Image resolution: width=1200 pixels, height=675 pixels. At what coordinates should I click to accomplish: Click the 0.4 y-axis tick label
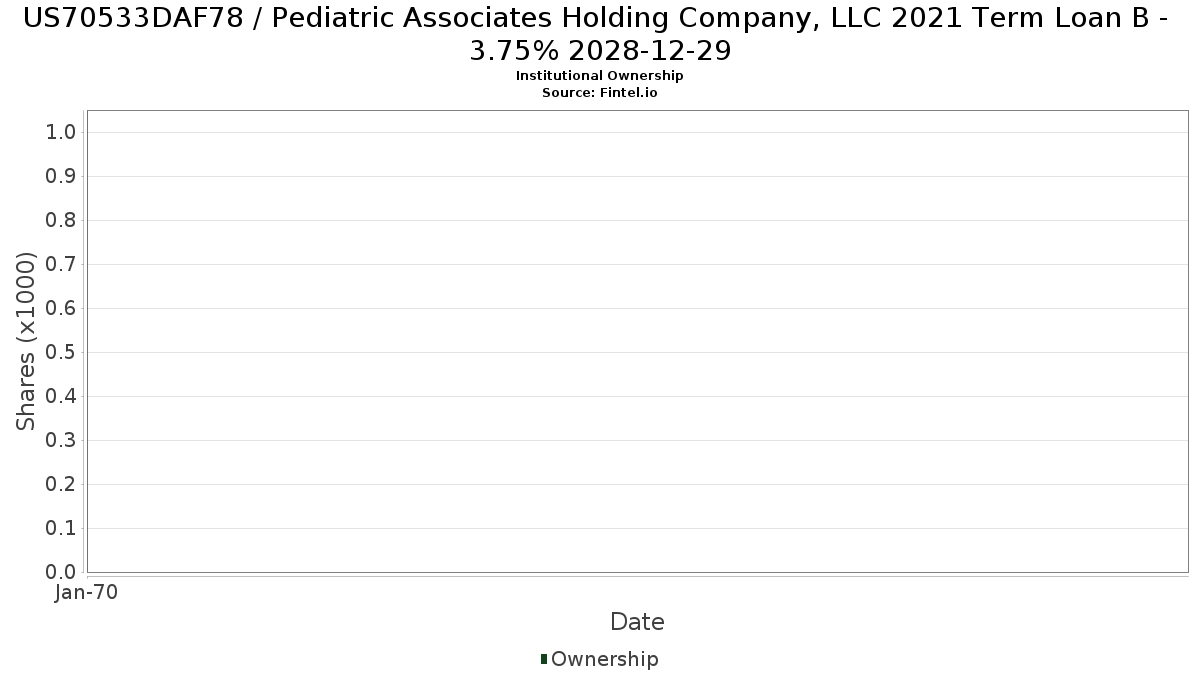(x=61, y=396)
